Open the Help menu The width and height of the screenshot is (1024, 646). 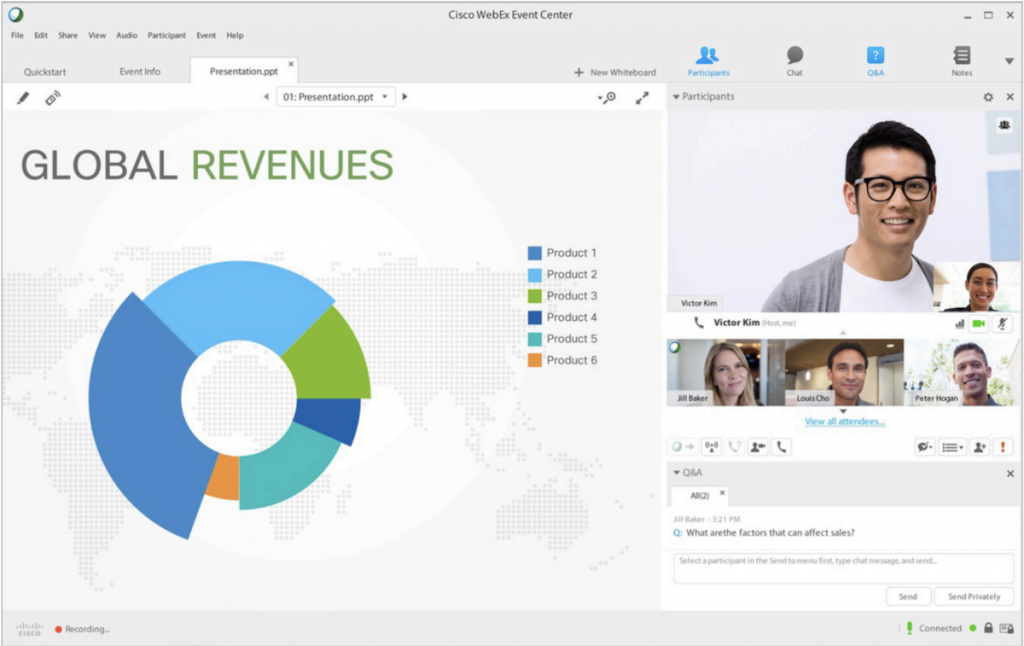pyautogui.click(x=235, y=35)
